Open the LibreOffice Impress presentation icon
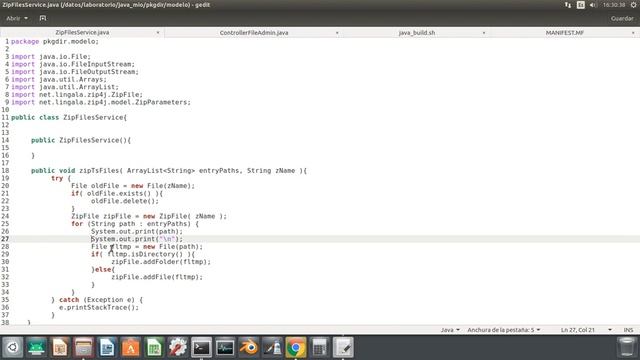This screenshot has height=360, width=640. [60, 348]
